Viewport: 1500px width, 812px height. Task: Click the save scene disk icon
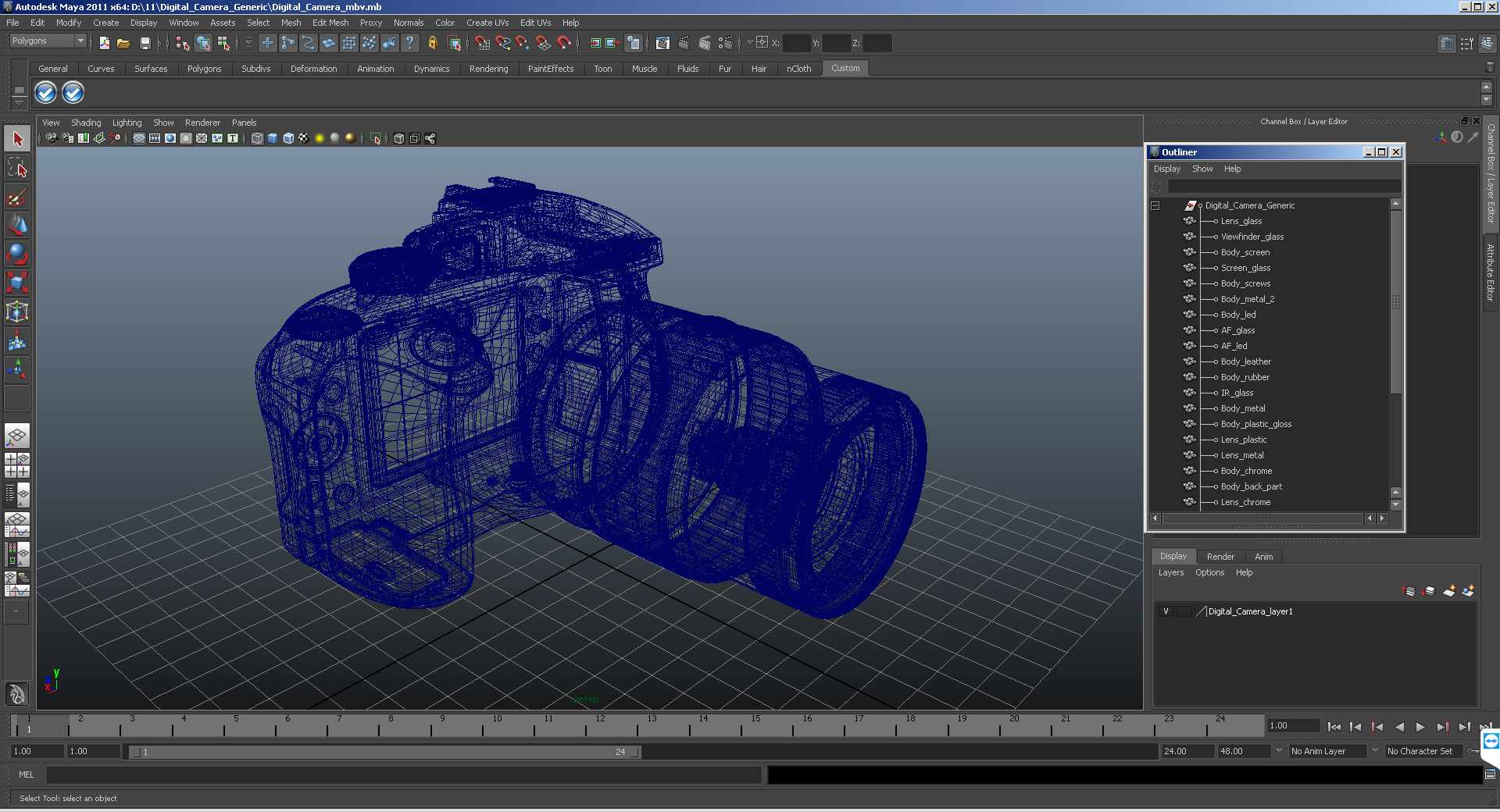[x=145, y=44]
